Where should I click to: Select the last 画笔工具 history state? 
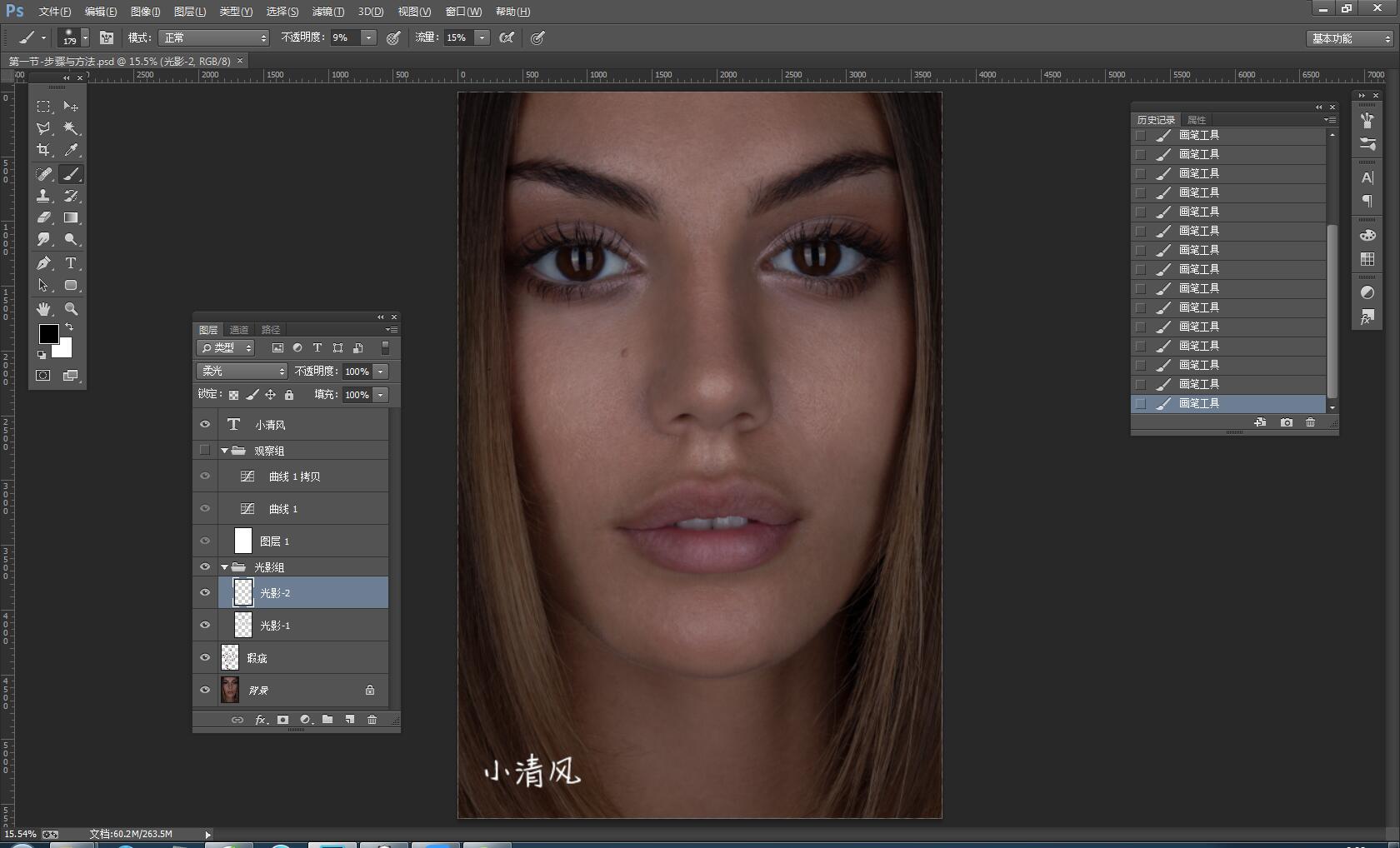[x=1228, y=403]
